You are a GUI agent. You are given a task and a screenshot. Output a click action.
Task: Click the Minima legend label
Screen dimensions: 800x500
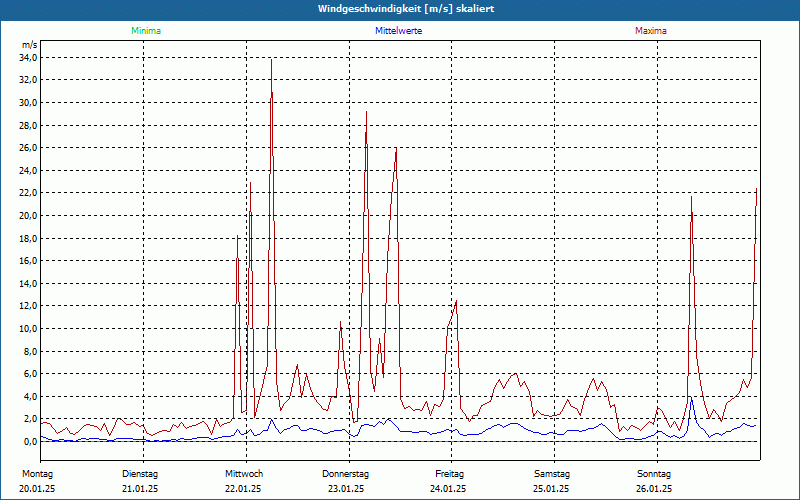(146, 31)
